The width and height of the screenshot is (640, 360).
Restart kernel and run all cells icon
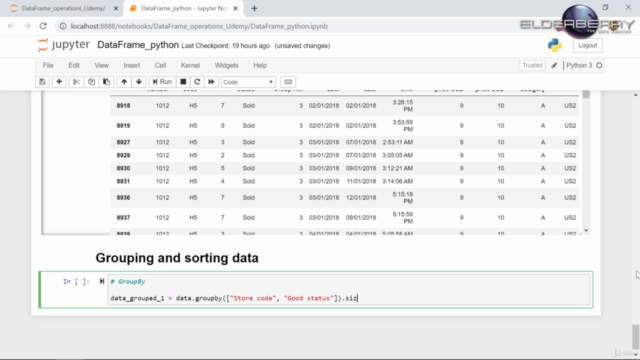pos(211,82)
